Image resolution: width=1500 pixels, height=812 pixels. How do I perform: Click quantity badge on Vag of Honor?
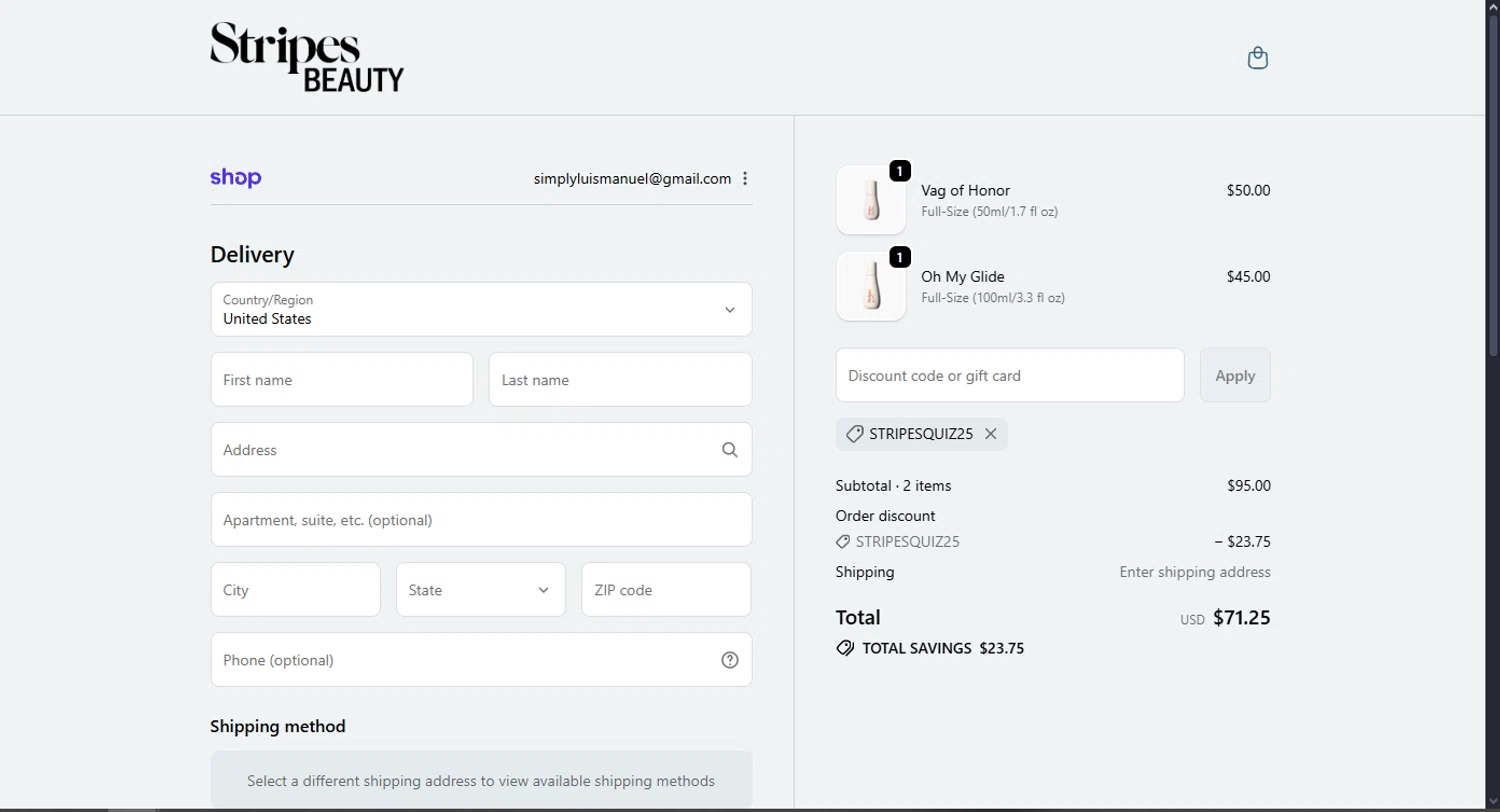(900, 171)
